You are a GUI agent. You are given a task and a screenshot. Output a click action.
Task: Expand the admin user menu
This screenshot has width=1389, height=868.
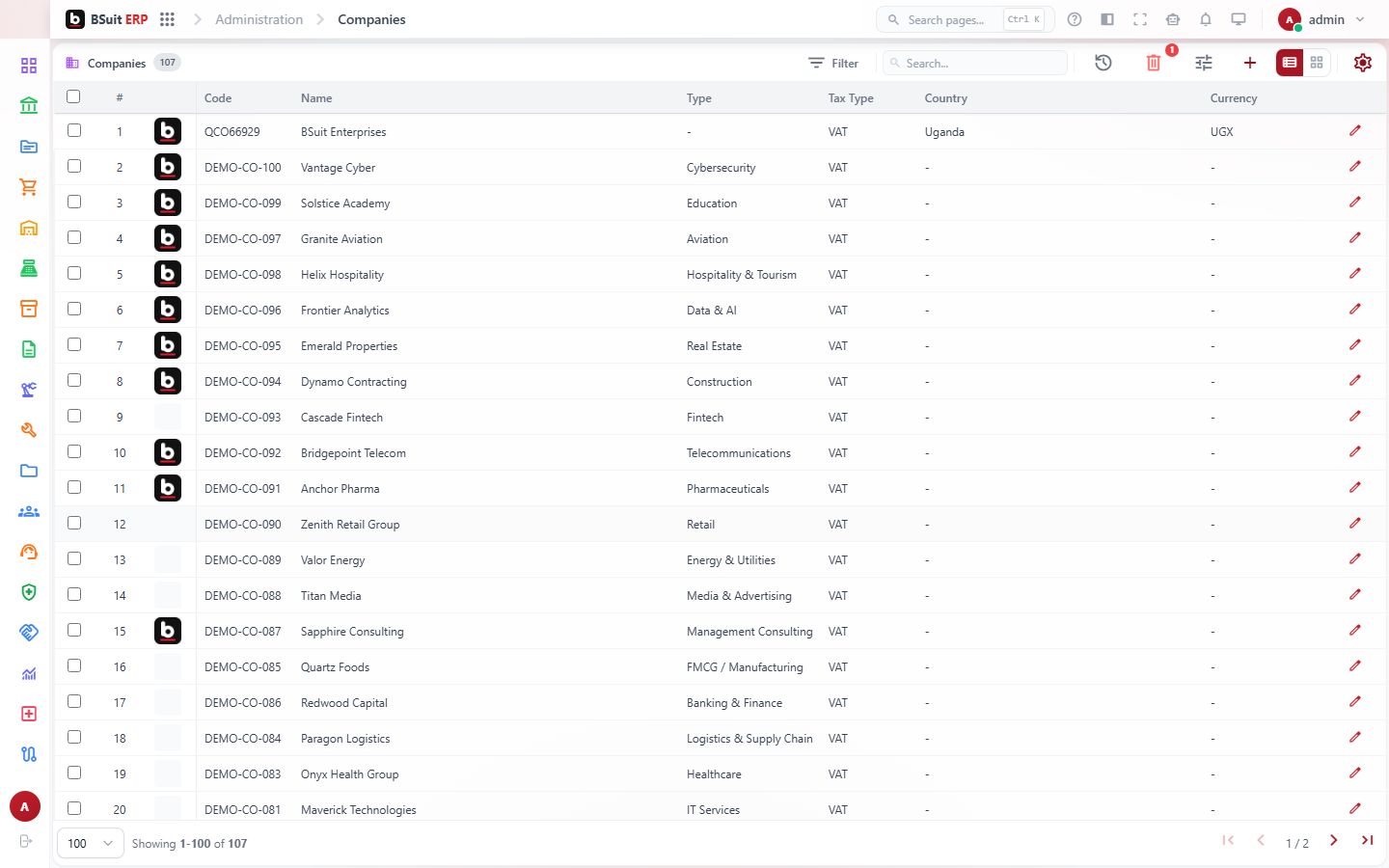pos(1321,19)
